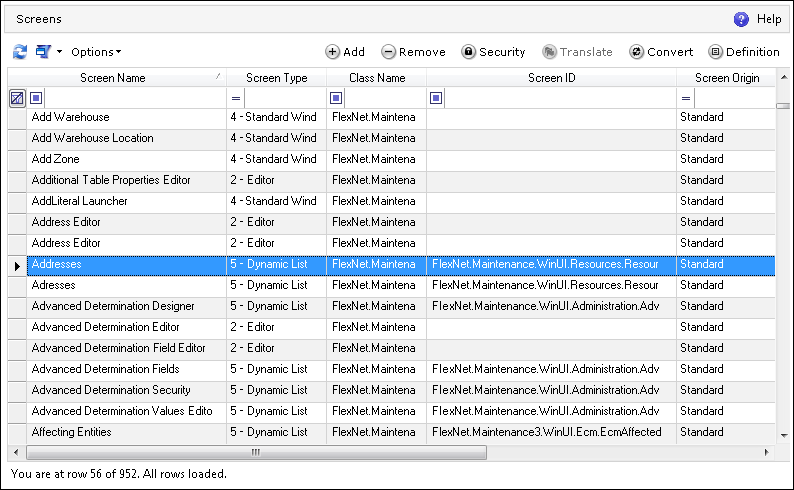Click the row selector for Add Warehouse
The width and height of the screenshot is (794, 490).
tap(17, 118)
